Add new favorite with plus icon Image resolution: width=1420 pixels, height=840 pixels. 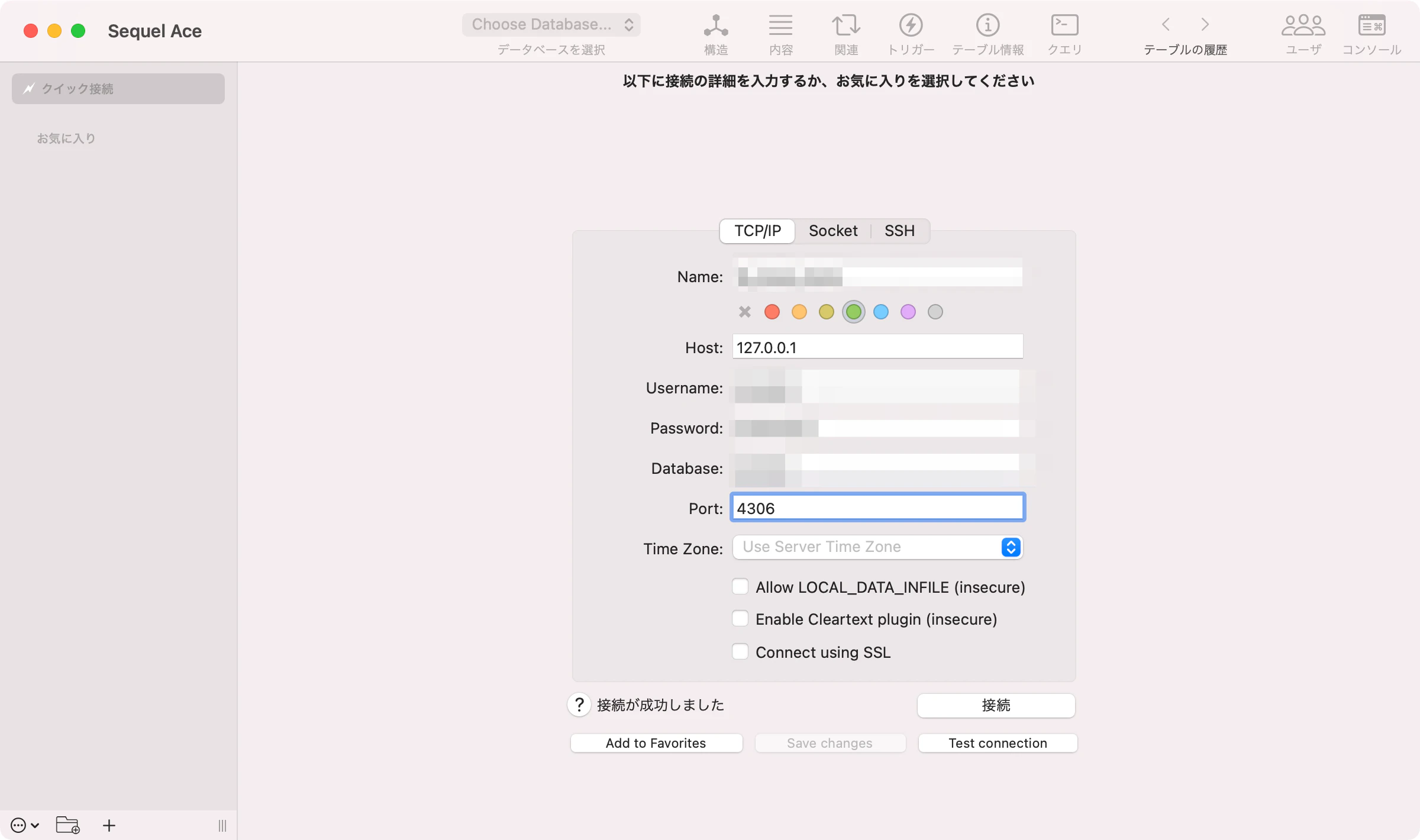[x=109, y=825]
